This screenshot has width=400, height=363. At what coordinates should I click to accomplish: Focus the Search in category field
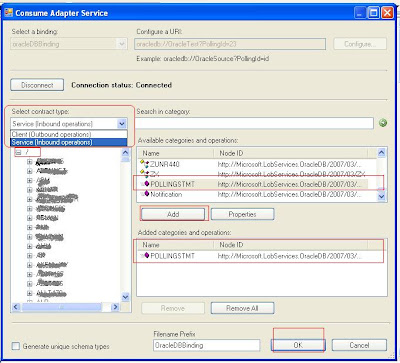(x=255, y=123)
